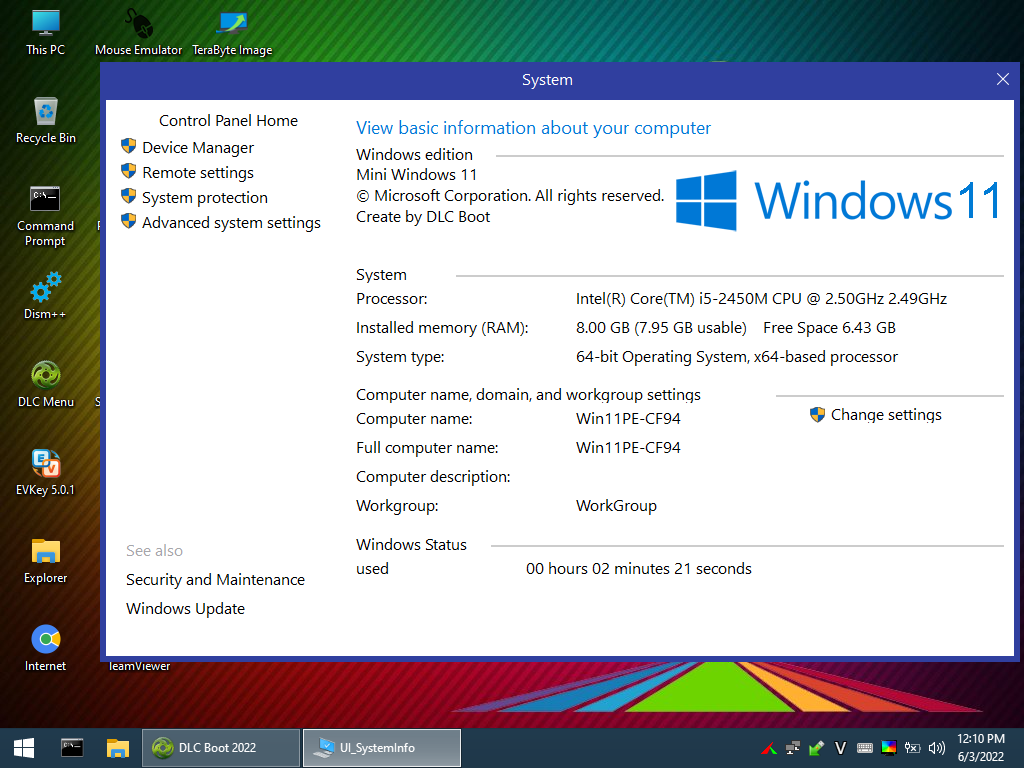Click the shield icon beside Device Manager
The width and height of the screenshot is (1024, 768).
[x=129, y=146]
